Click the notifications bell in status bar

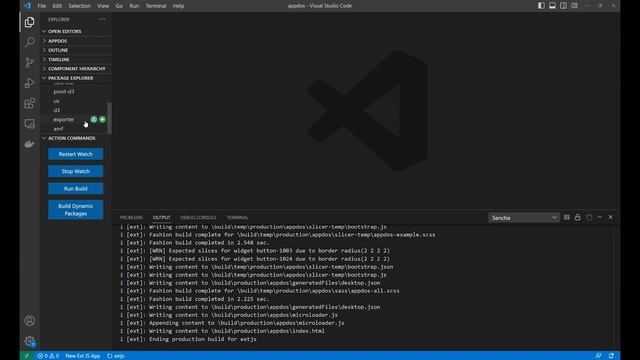[611, 356]
